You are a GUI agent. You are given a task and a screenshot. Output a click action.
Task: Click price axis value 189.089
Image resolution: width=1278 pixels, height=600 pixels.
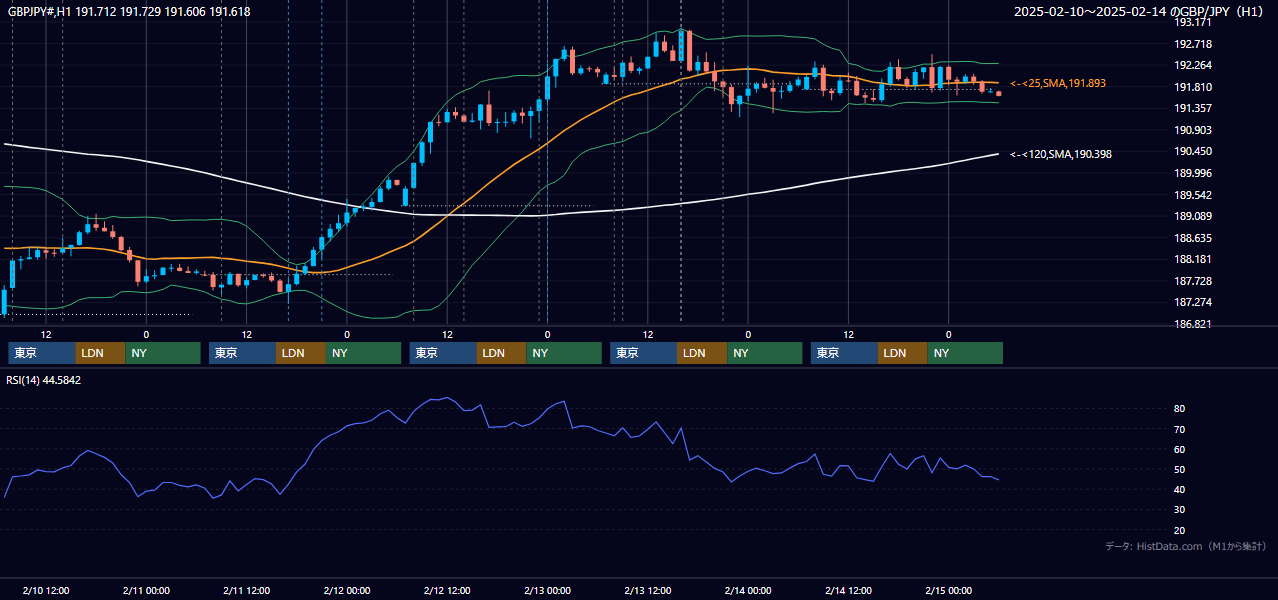click(1193, 216)
